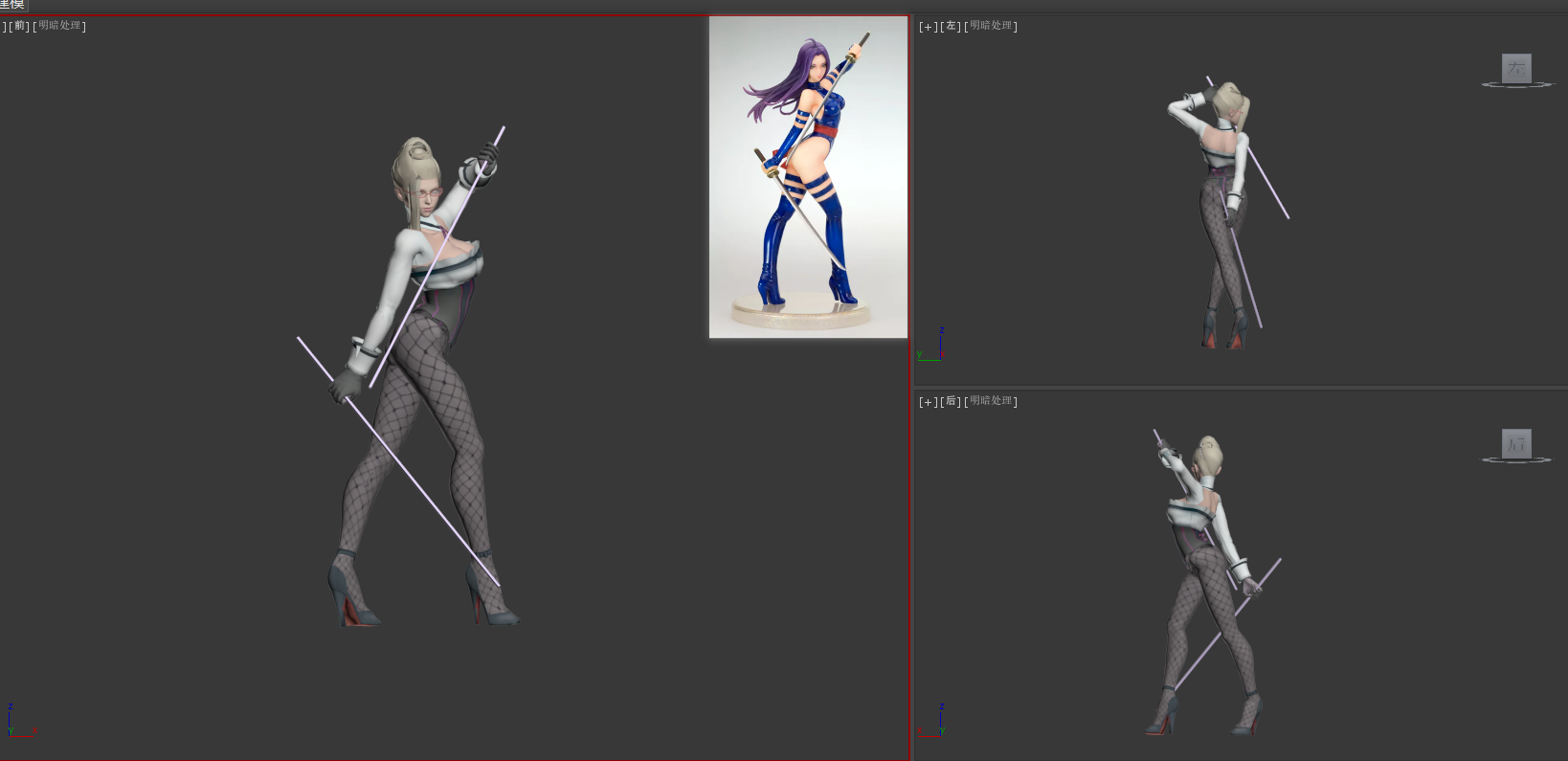The image size is (1568, 761).
Task: Click the ViewCube compass ring in the left viewport
Action: (1516, 85)
